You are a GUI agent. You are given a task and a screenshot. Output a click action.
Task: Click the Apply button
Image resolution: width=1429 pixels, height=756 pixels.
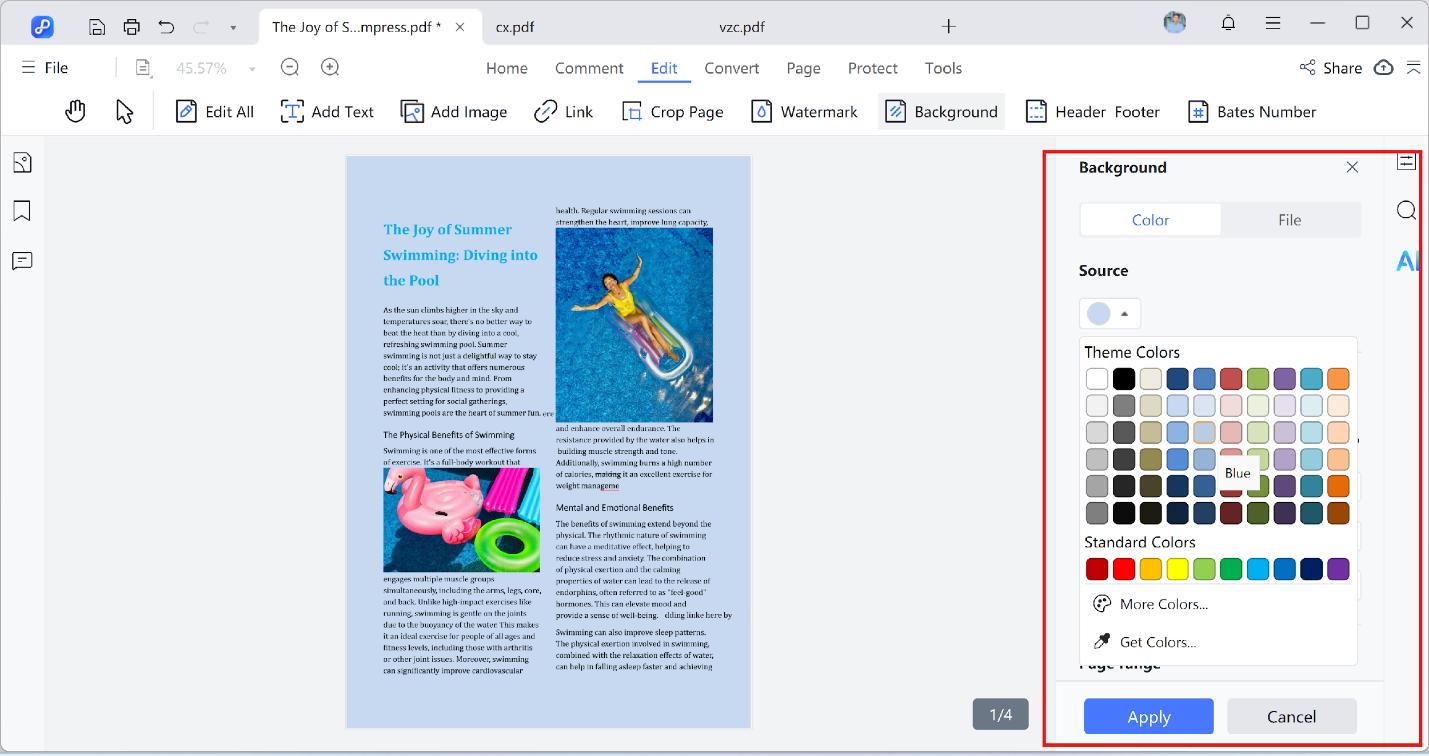pyautogui.click(x=1148, y=716)
